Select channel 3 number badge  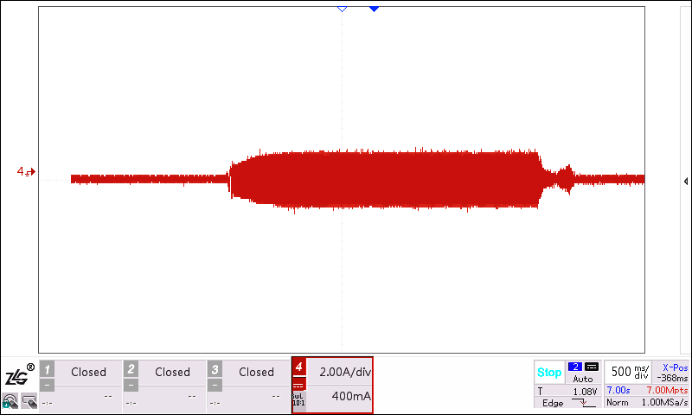(215, 369)
